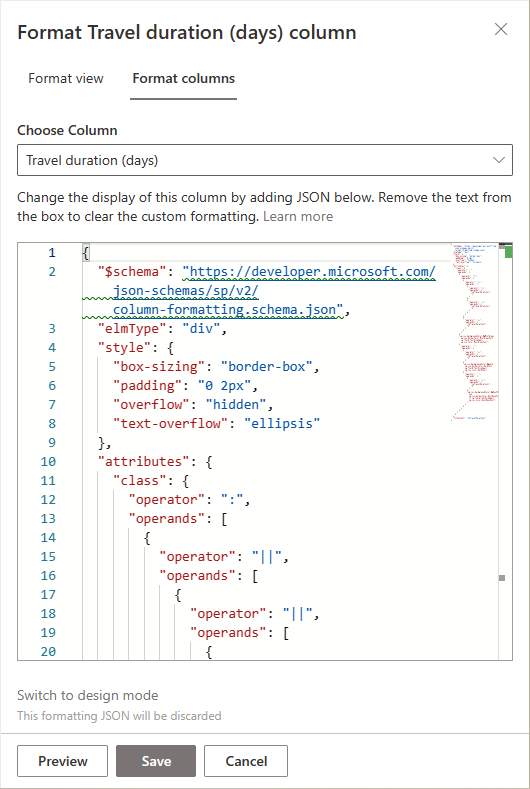Viewport: 530px width, 789px height.
Task: Click the "operator" key on line 12
Action: coord(168,500)
